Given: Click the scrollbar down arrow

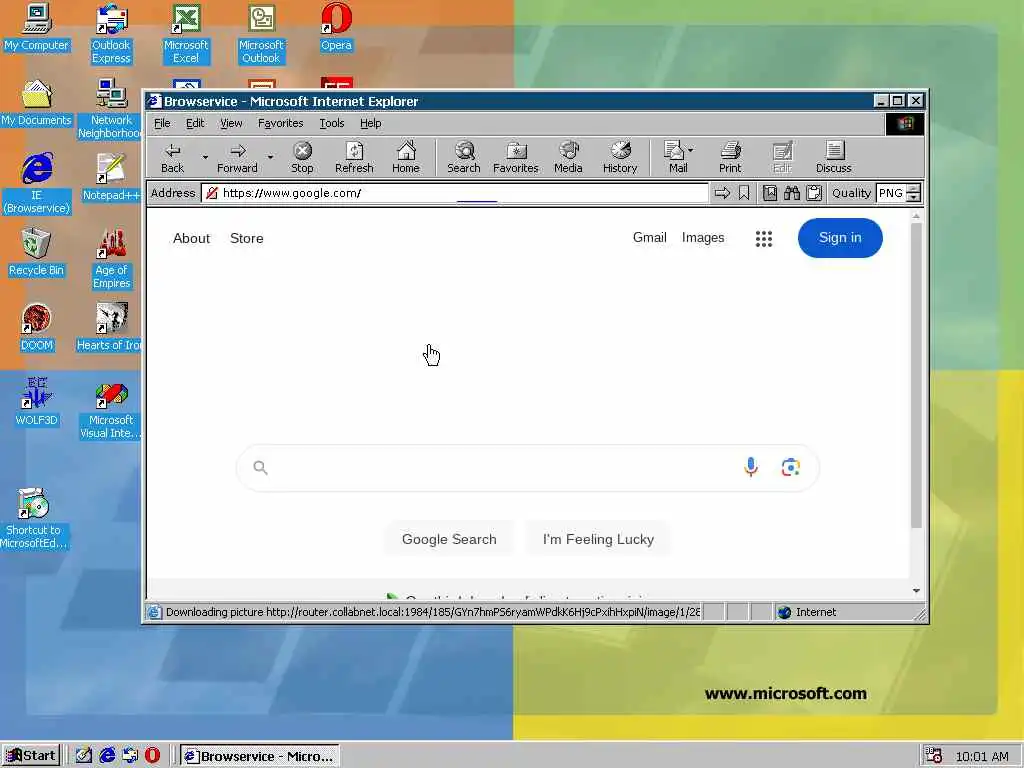Looking at the screenshot, I should [x=916, y=590].
